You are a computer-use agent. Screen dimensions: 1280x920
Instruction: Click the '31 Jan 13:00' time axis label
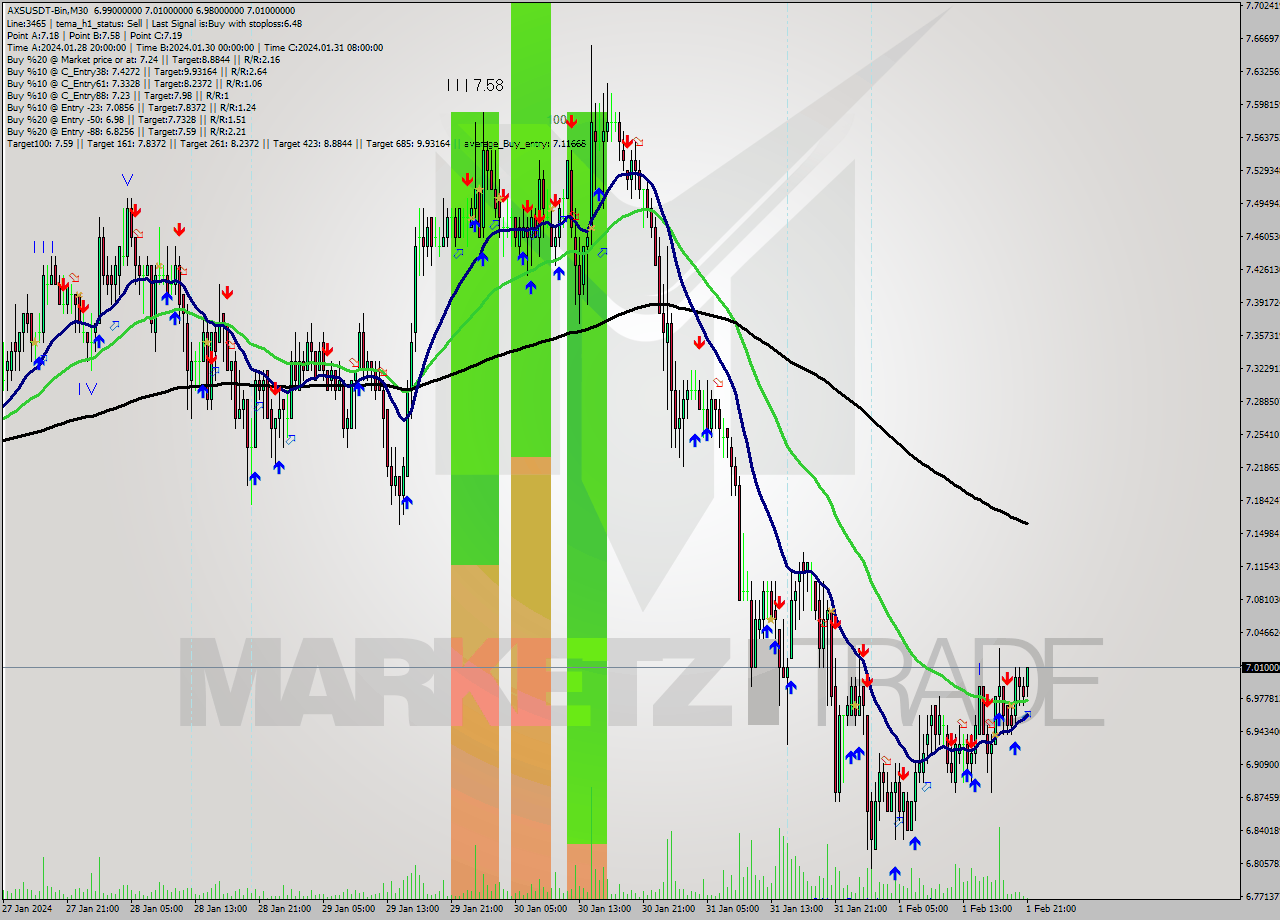coord(795,909)
